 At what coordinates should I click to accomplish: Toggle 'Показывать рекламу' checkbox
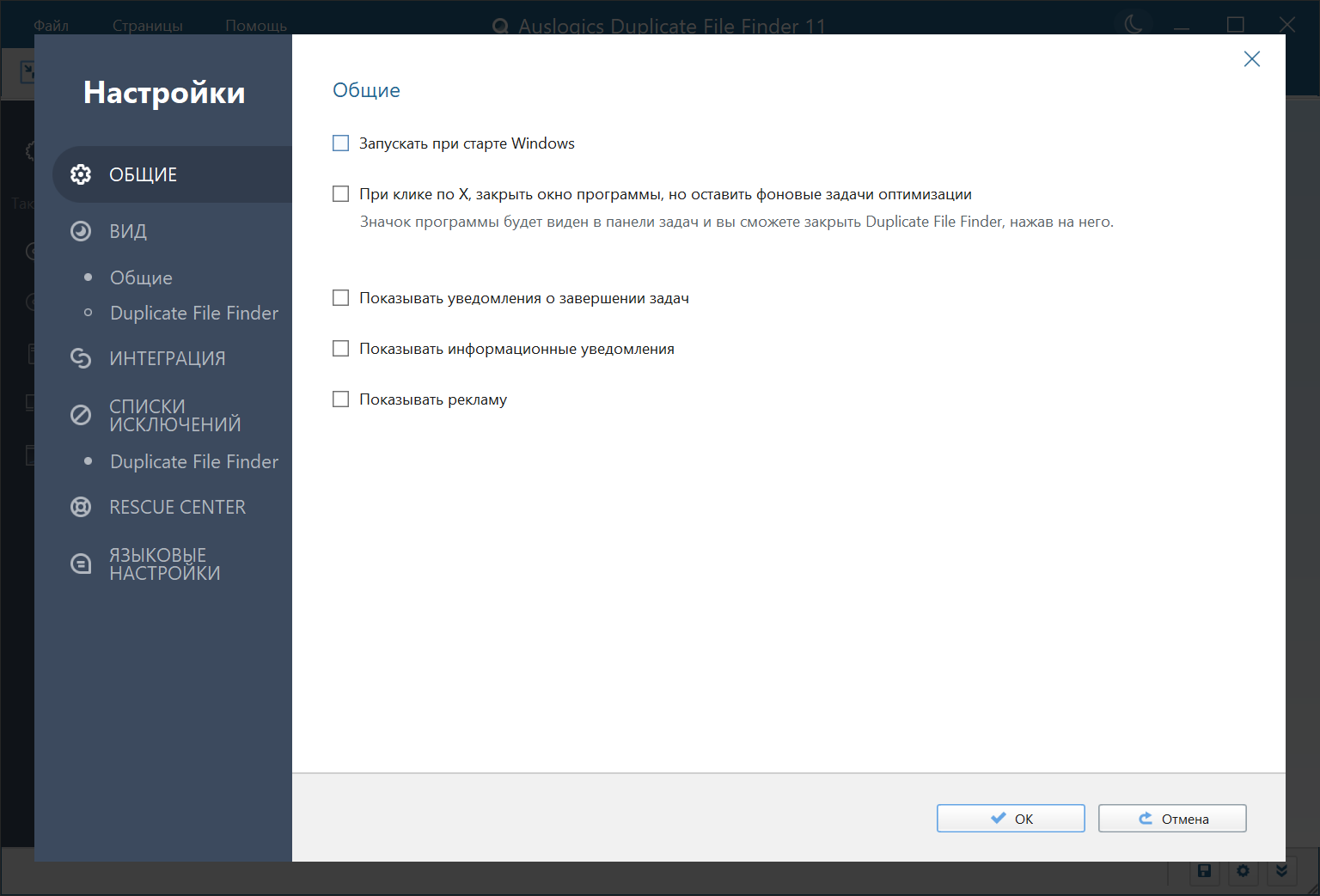click(x=341, y=399)
